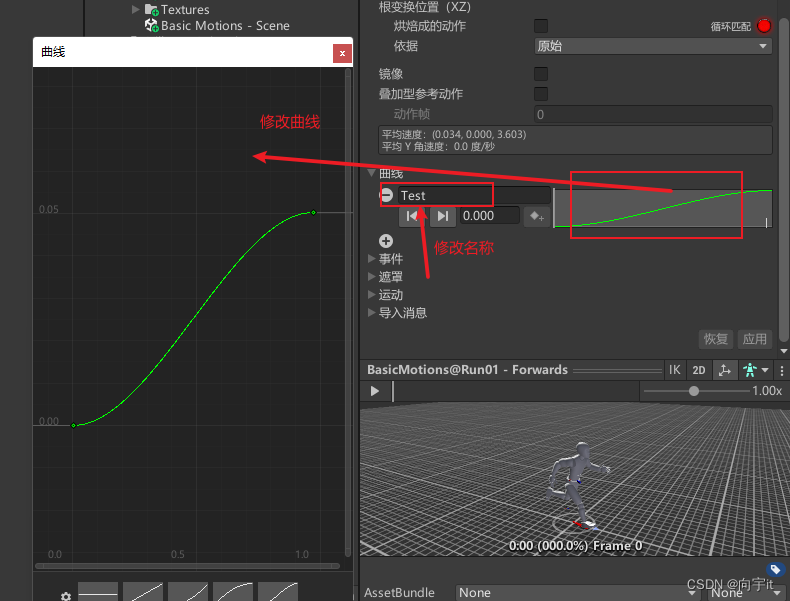Select the ease-in-out curve preset

coord(278,592)
